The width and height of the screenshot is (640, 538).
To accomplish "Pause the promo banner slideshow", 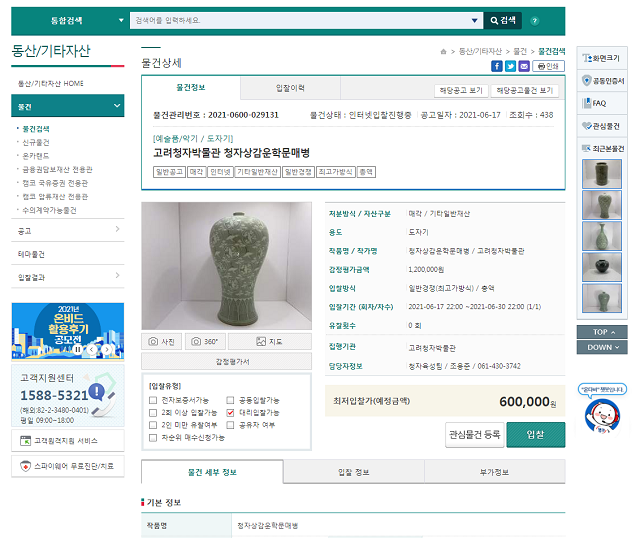I will (x=78, y=350).
